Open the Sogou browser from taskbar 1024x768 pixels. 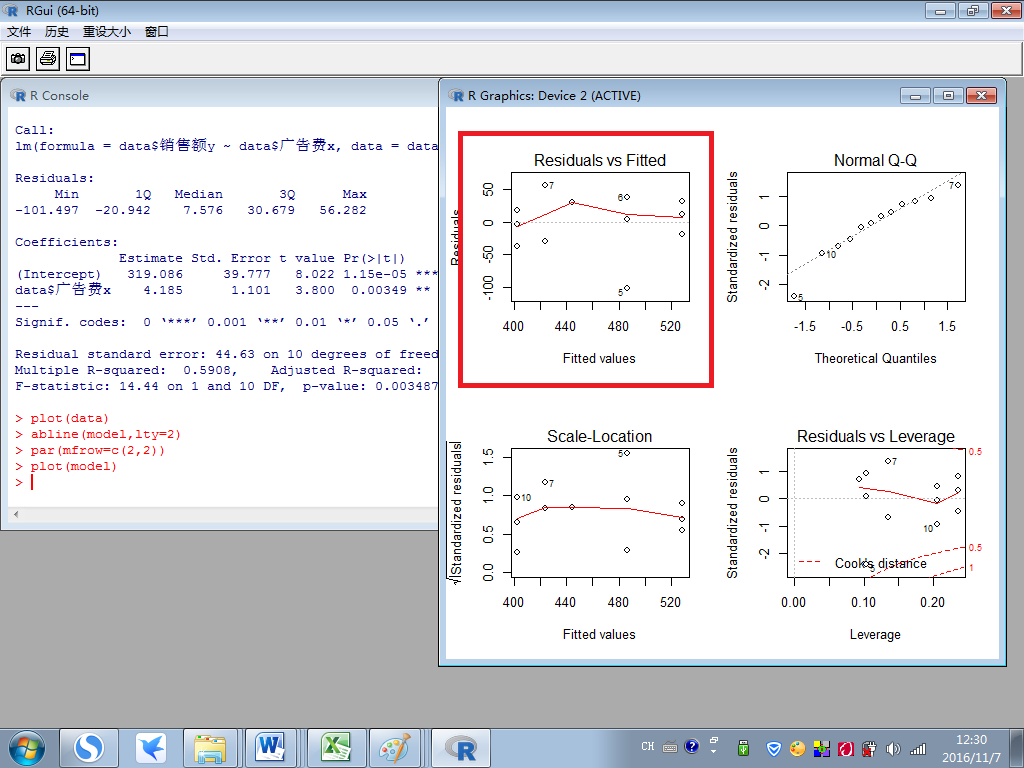point(88,748)
